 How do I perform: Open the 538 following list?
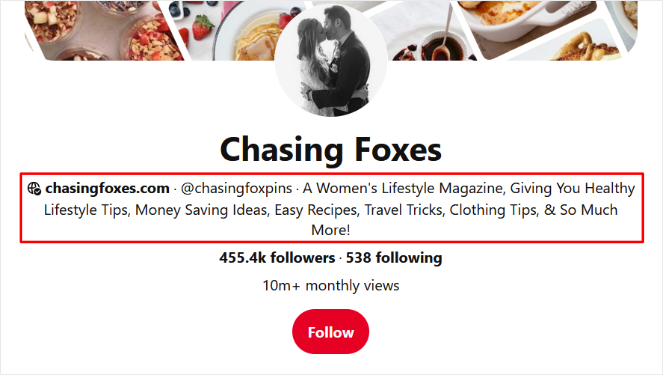click(x=394, y=258)
